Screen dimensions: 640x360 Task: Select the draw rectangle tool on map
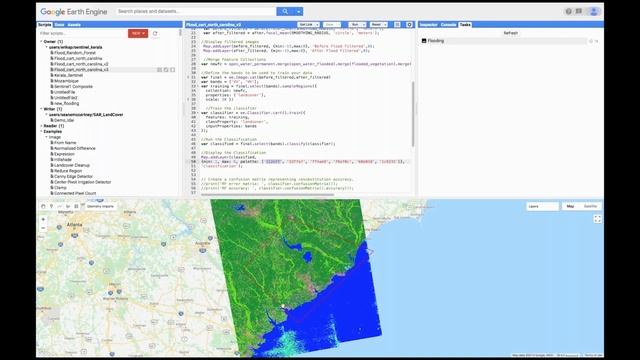[76, 207]
